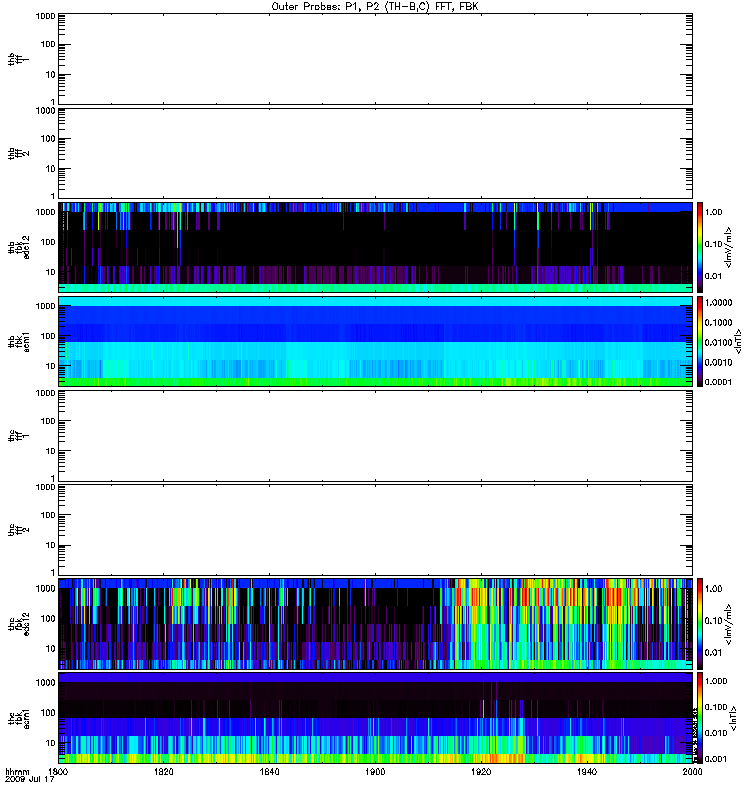
Task: Click the "1820" time axis label
Action: coord(163,771)
